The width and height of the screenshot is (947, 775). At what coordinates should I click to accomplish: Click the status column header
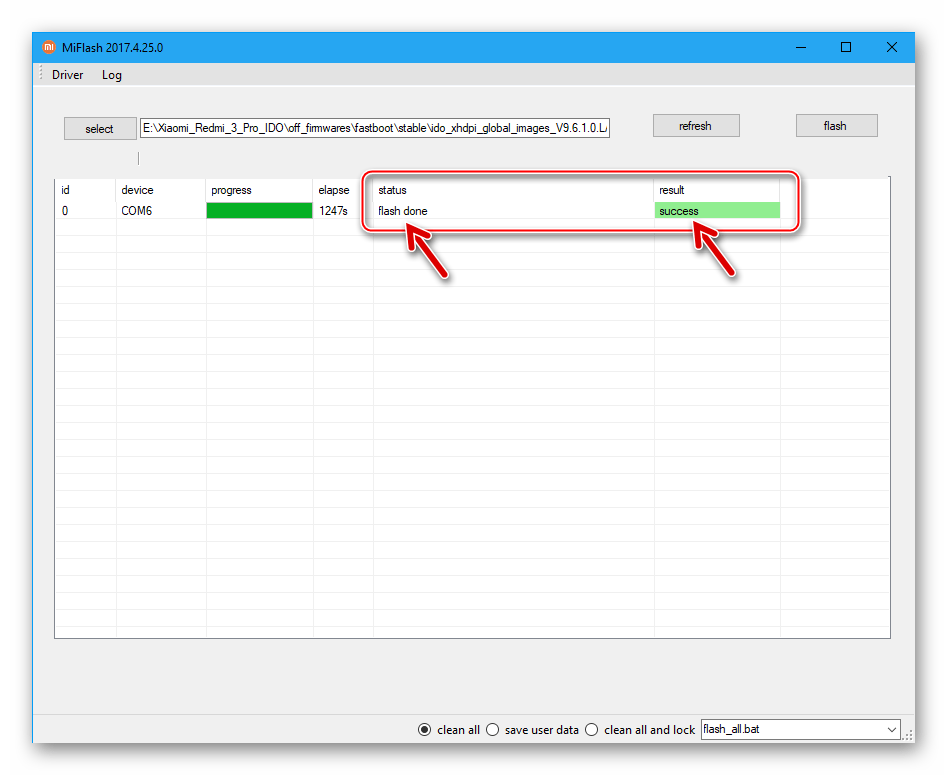coord(513,190)
